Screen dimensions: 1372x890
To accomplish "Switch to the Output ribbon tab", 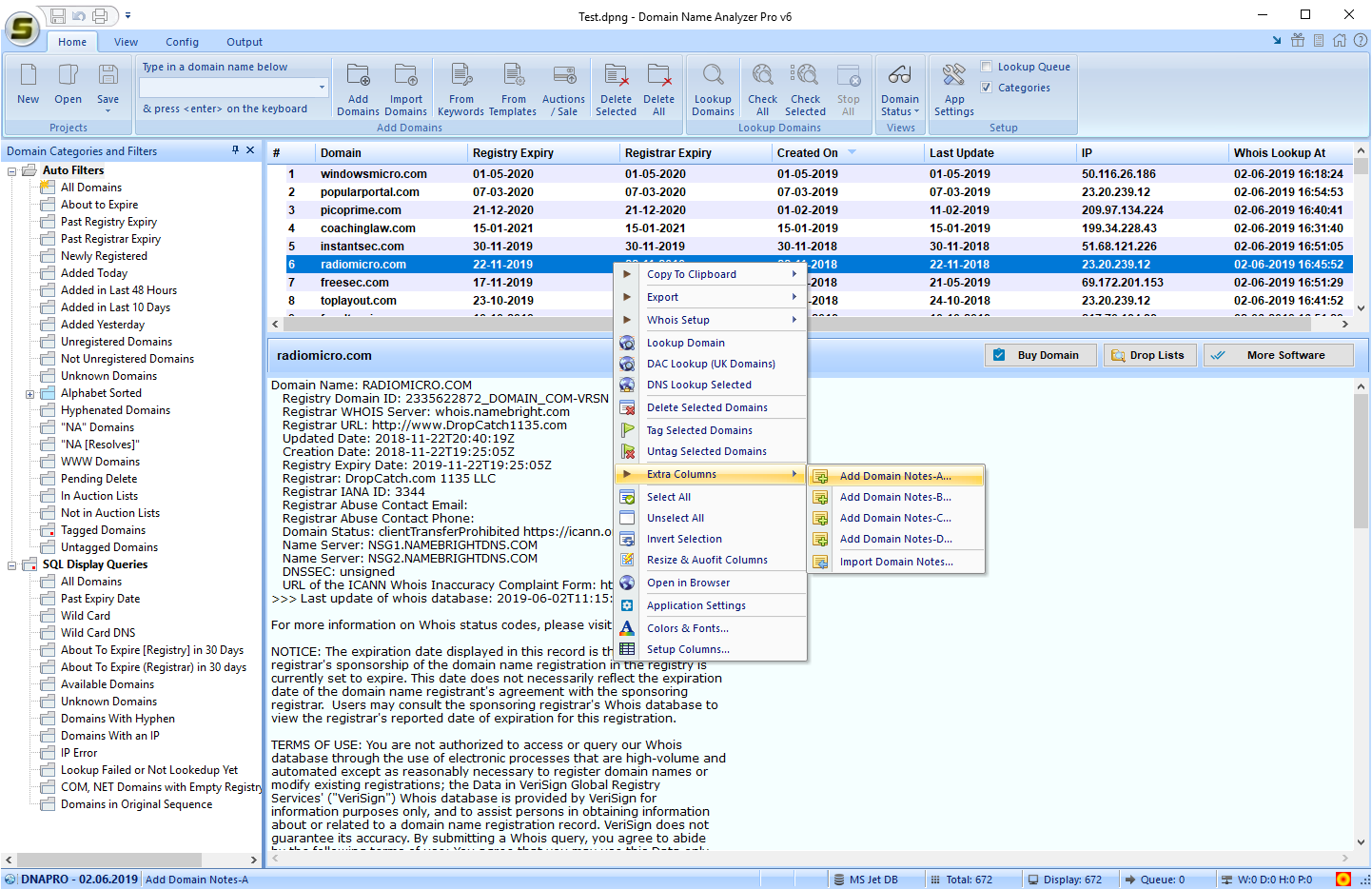I will 245,42.
